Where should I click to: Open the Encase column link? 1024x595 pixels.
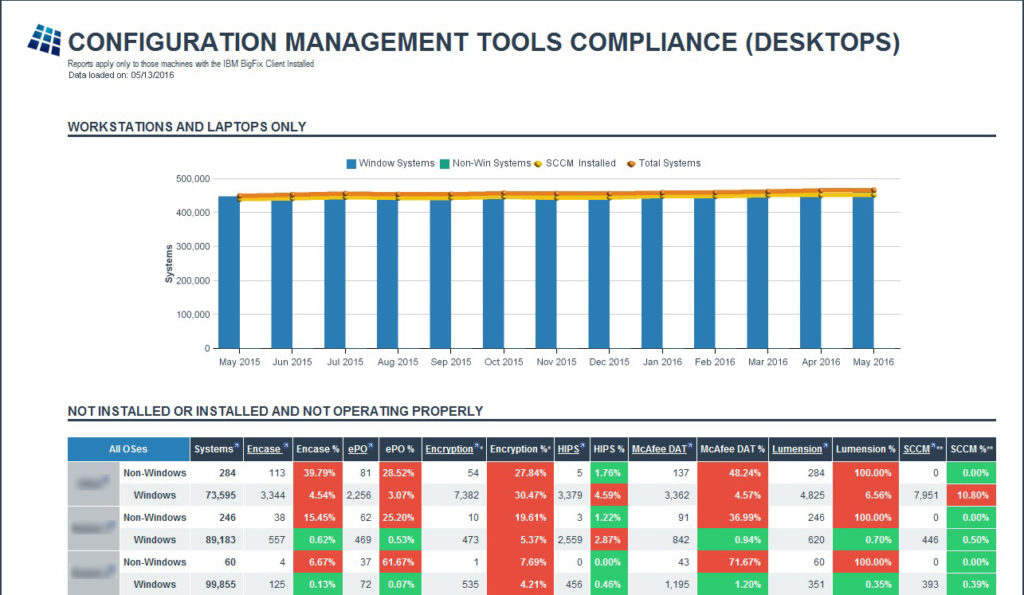(x=264, y=449)
